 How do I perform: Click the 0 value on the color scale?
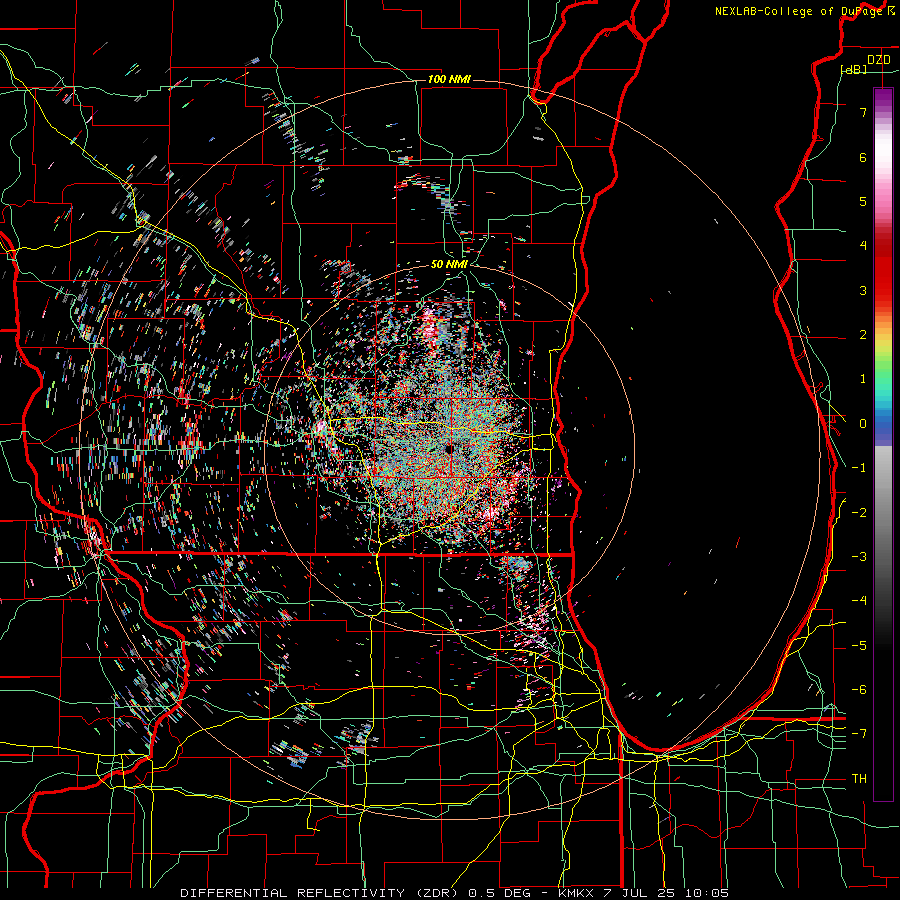click(863, 424)
